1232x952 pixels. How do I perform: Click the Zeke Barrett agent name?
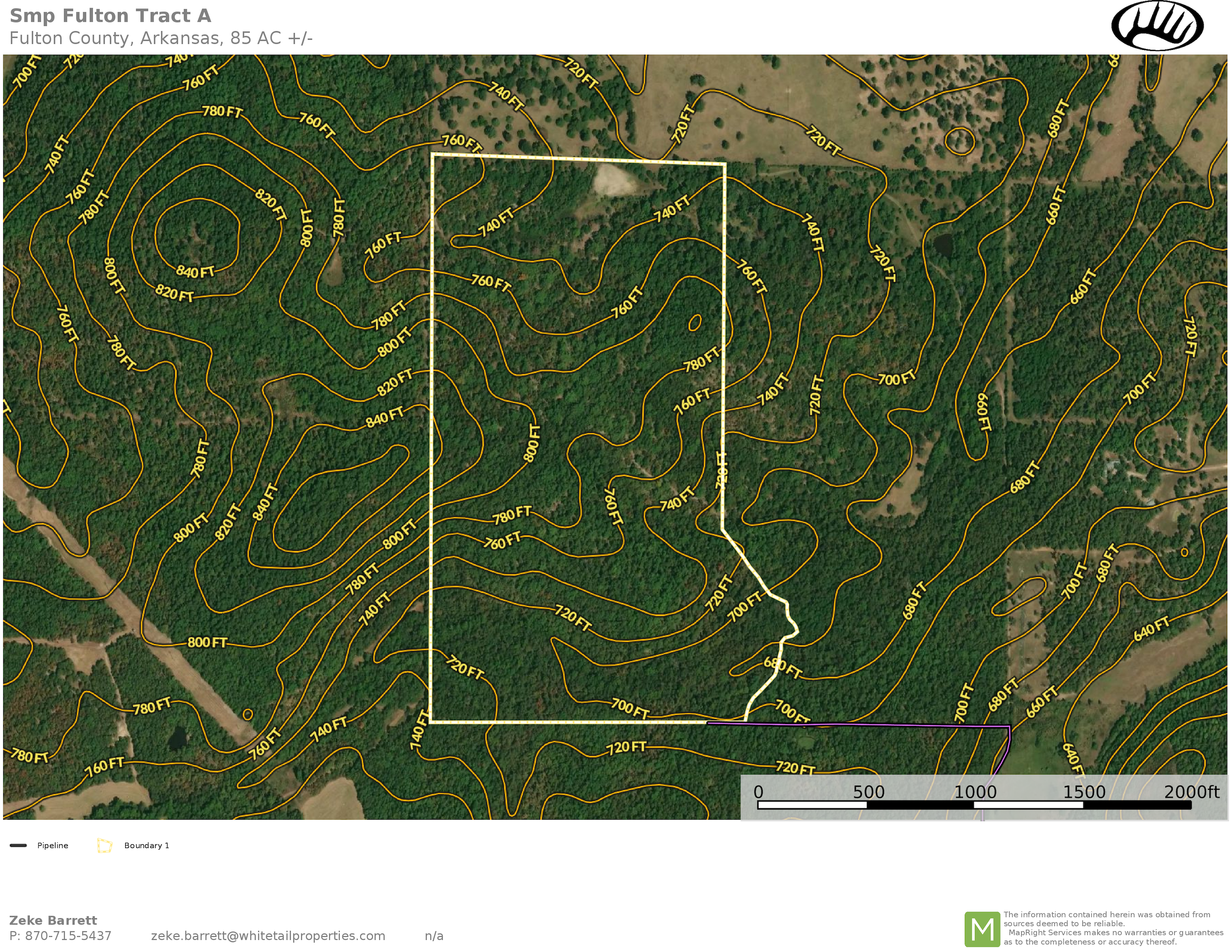point(53,920)
